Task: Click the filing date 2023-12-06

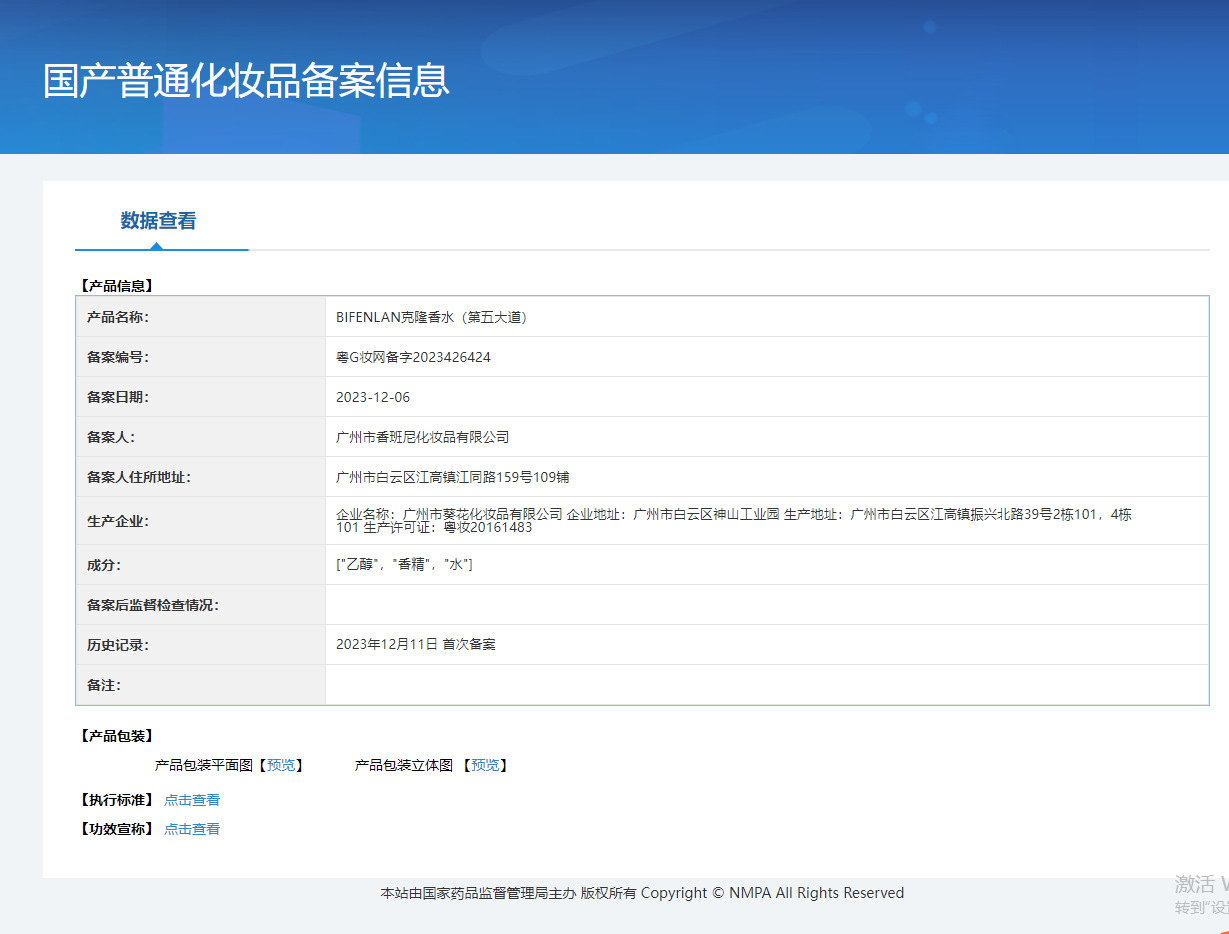Action: 373,397
